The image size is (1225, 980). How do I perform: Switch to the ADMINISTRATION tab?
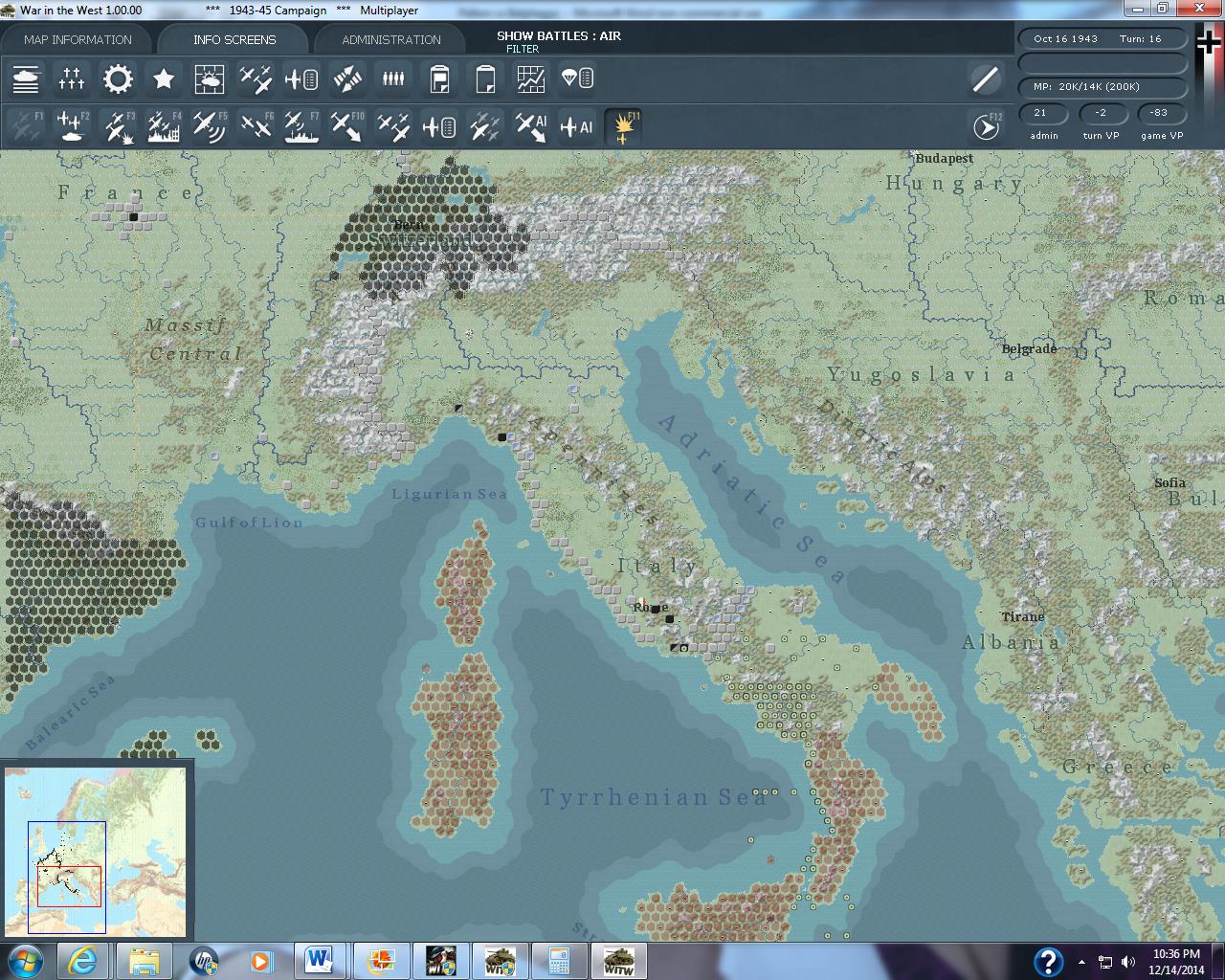390,39
